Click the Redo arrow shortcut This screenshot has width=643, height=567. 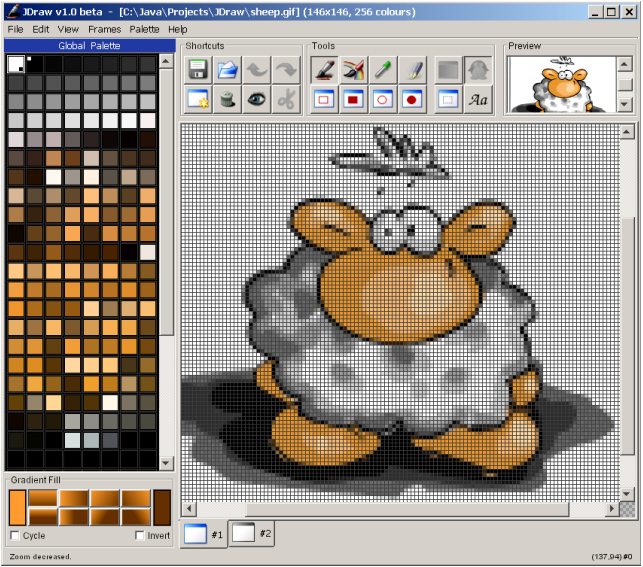point(286,70)
